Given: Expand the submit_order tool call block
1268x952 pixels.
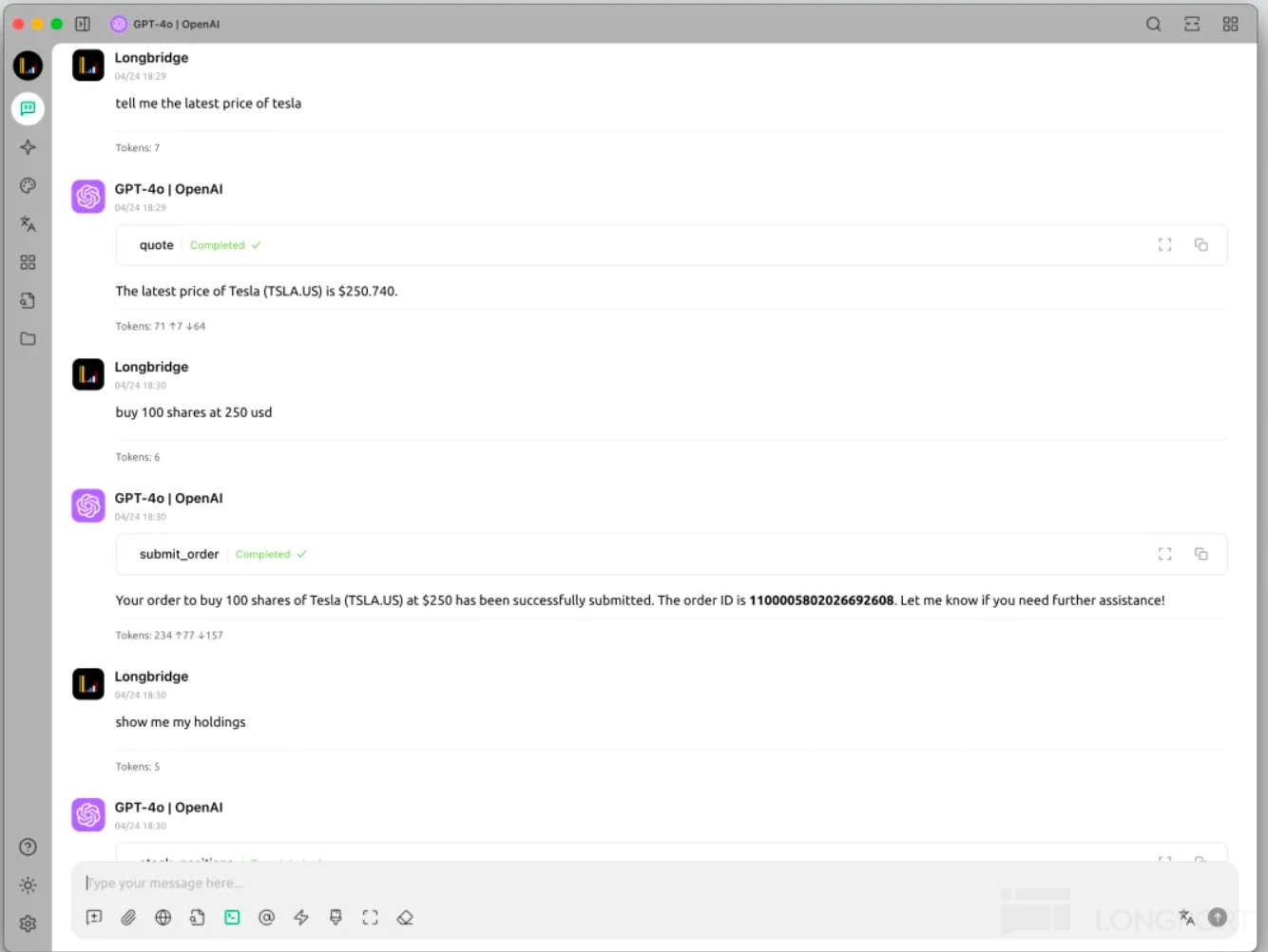Looking at the screenshot, I should click(671, 554).
